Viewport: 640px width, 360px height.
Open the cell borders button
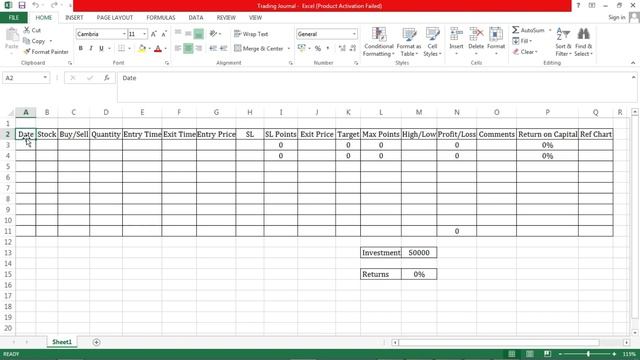[121, 49]
